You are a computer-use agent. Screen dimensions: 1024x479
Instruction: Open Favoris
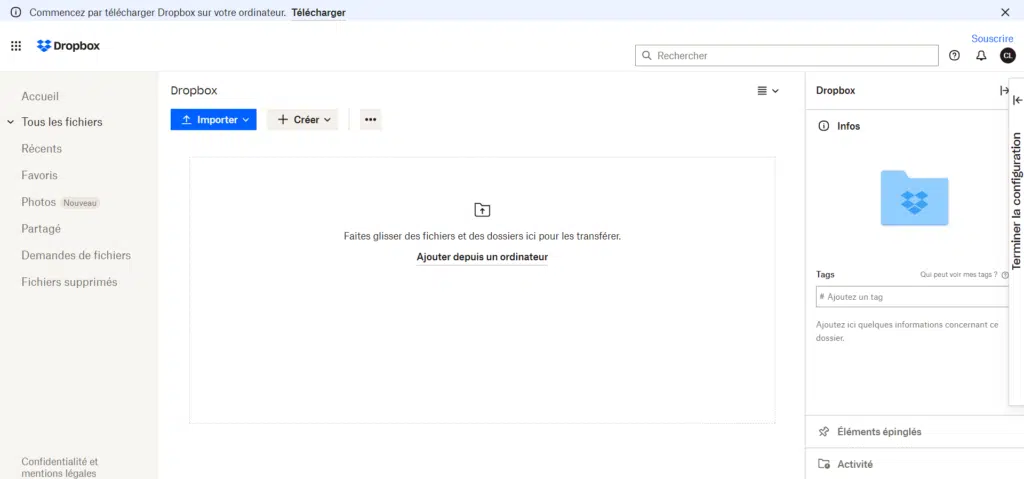pos(39,176)
